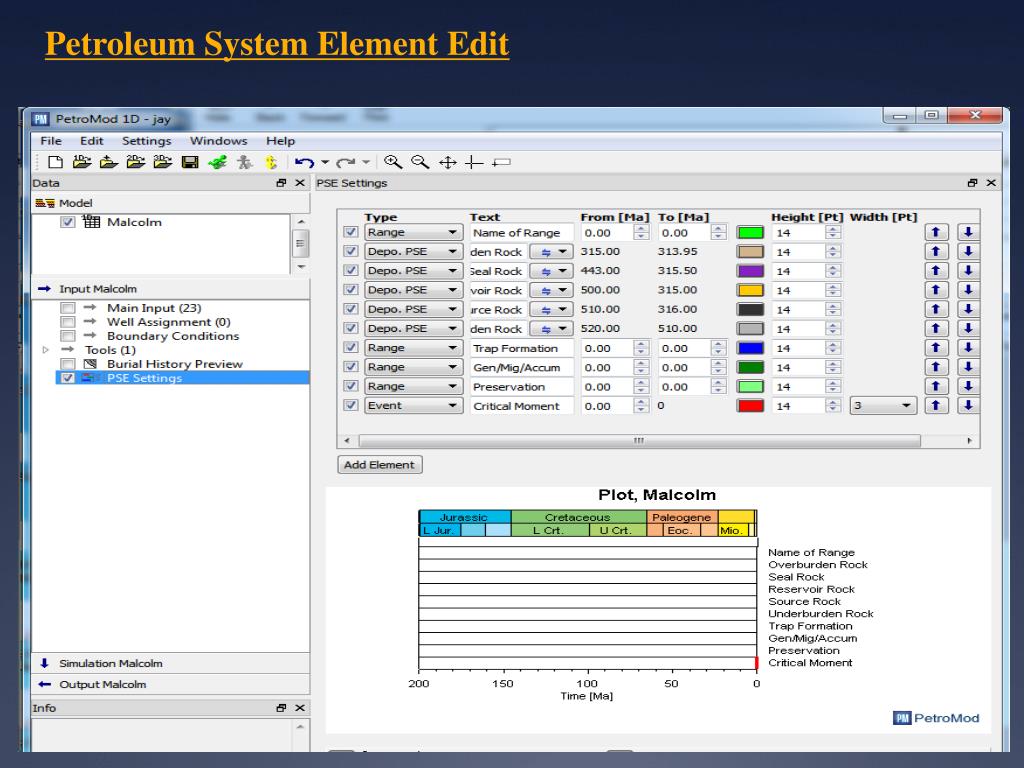The image size is (1024, 768).
Task: Uncheck the PSE Settings tree checkbox
Action: (67, 377)
